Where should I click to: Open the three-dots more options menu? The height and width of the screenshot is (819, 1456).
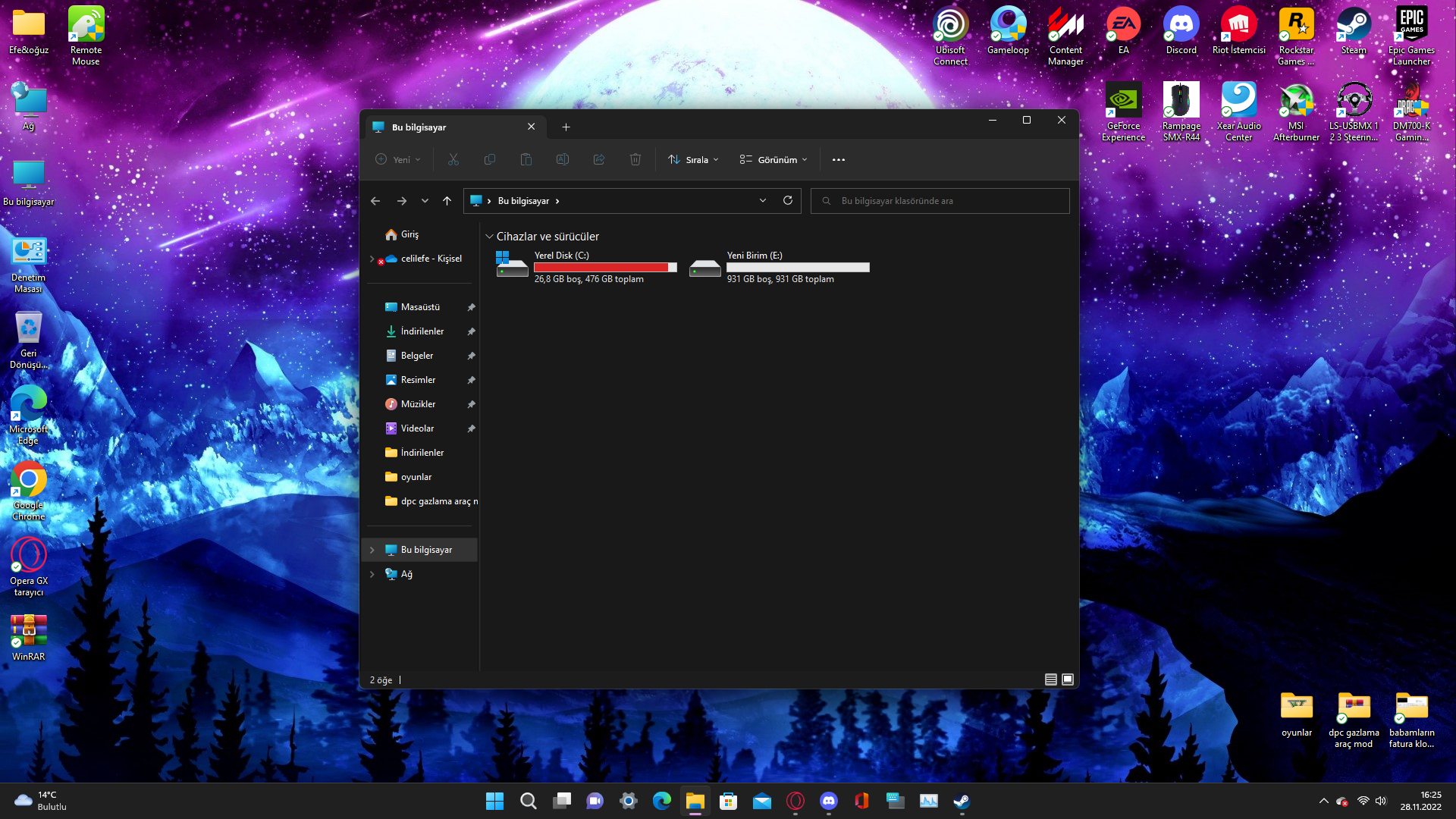pyautogui.click(x=838, y=160)
